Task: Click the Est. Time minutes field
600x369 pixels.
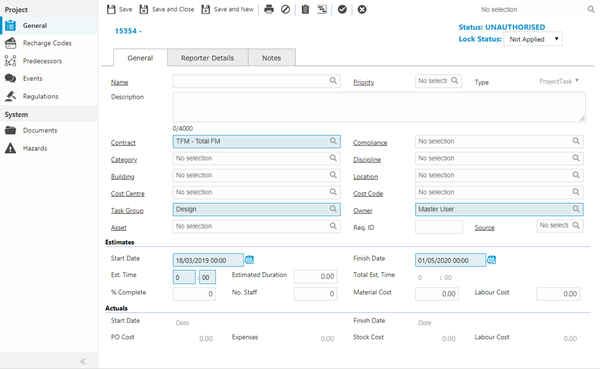Action: pos(207,277)
